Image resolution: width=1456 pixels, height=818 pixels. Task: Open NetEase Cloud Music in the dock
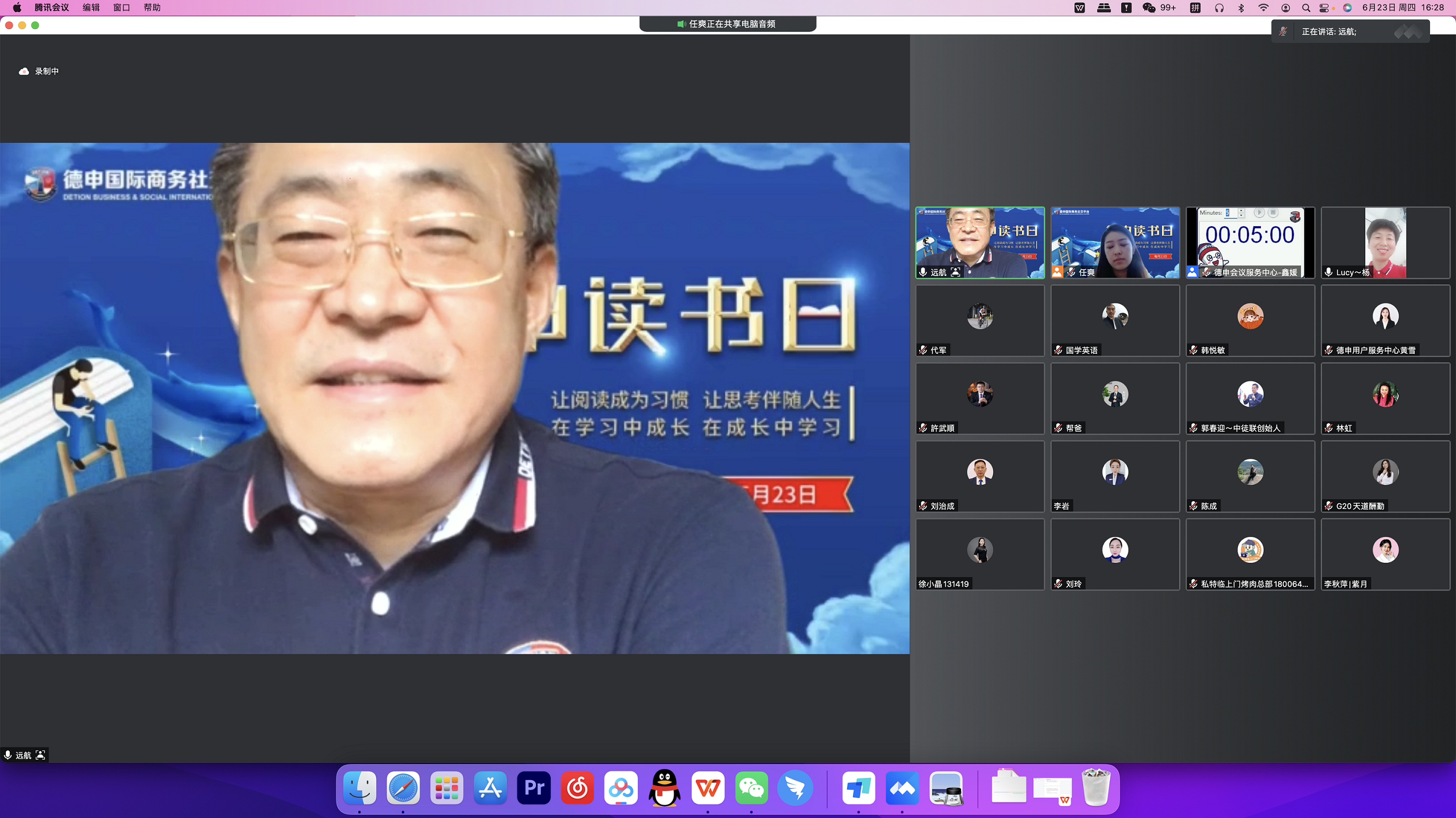click(577, 787)
